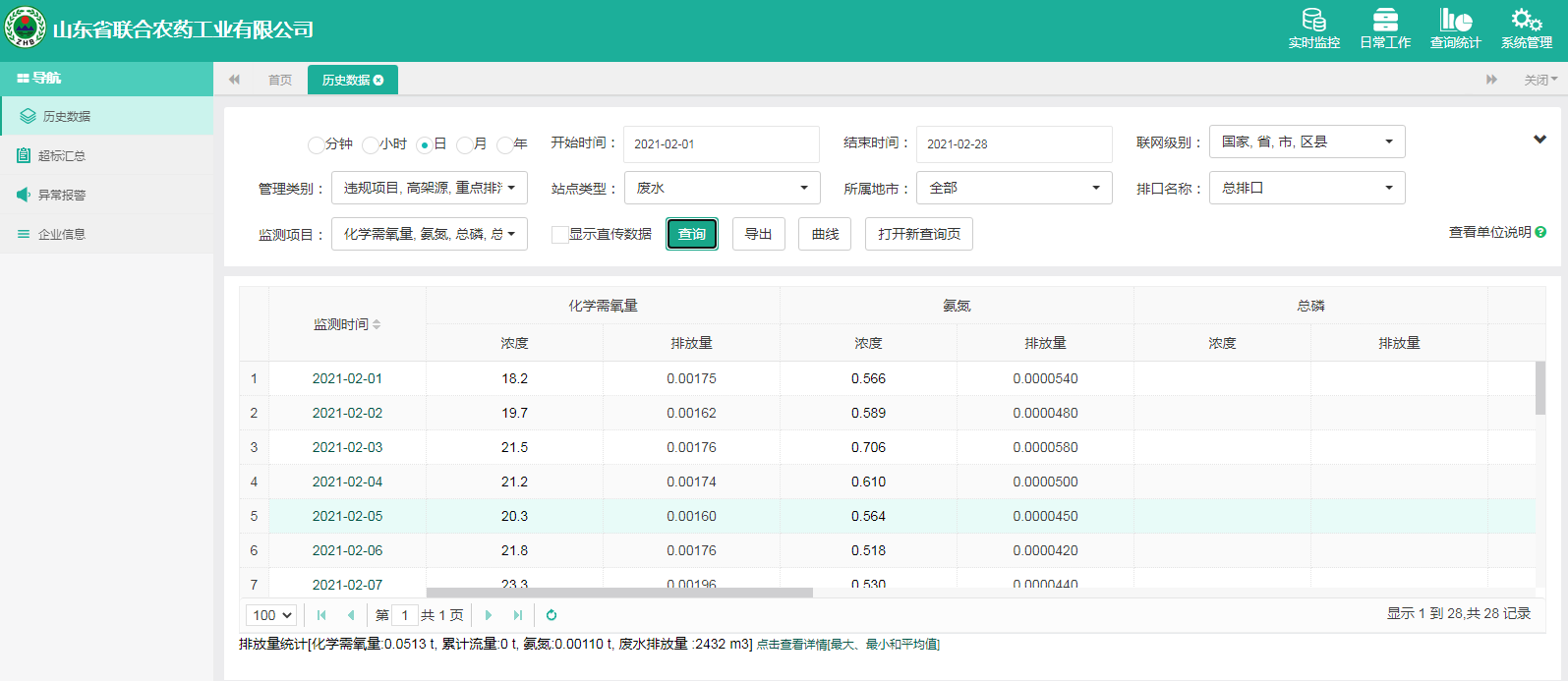Switch to the 首页 tab

pos(280,81)
